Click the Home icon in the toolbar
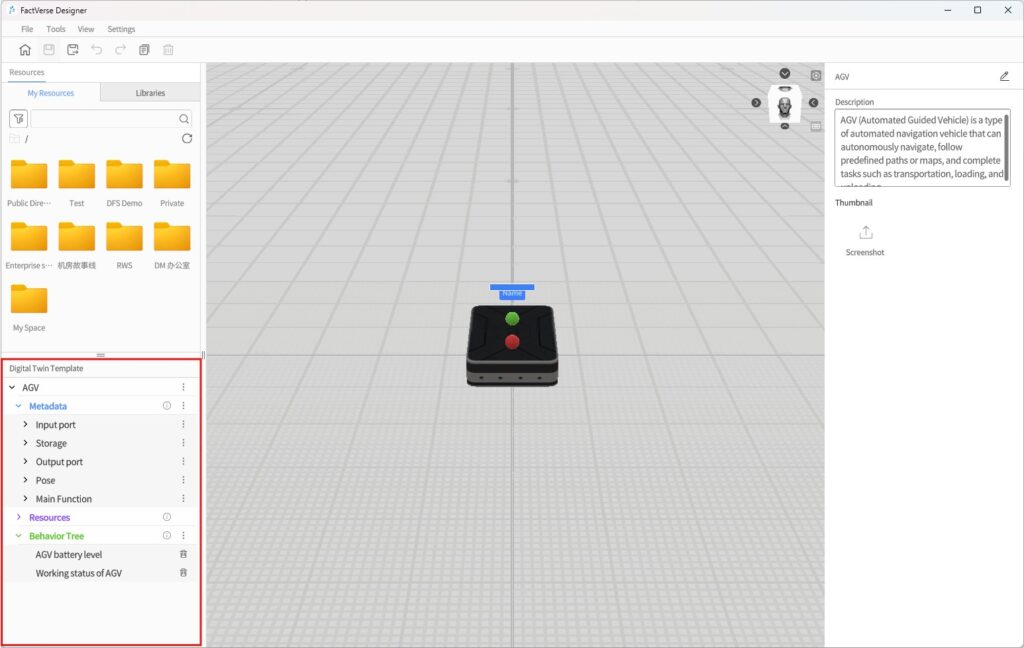The height and width of the screenshot is (648, 1024). coord(25,49)
